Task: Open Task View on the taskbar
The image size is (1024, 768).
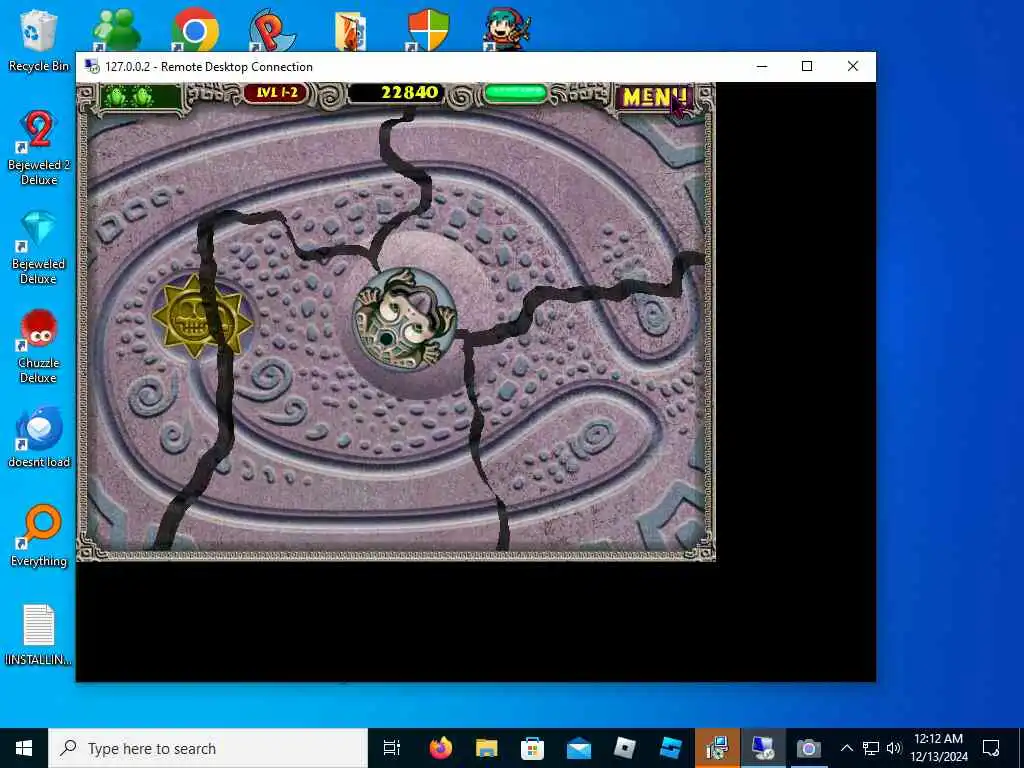Action: [x=392, y=748]
